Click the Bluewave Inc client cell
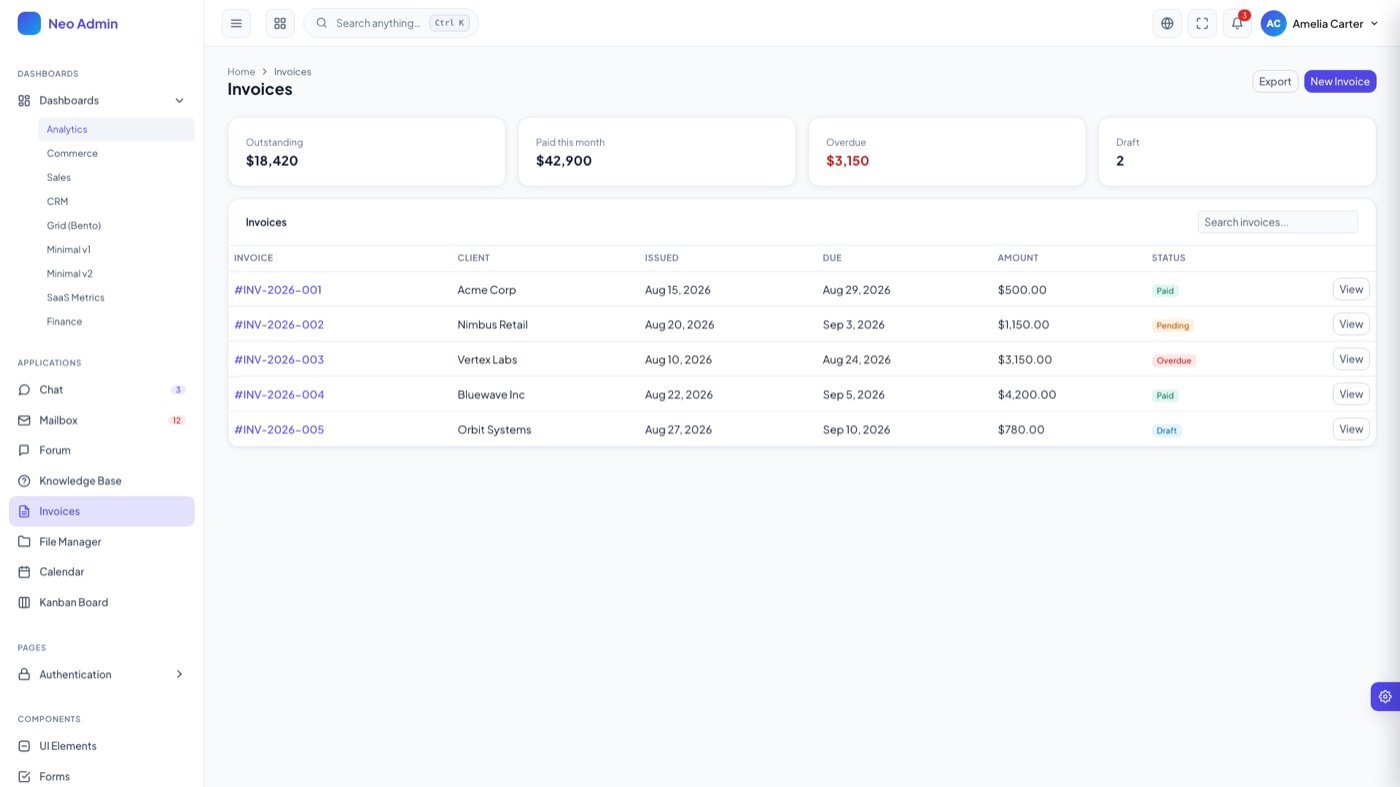 coord(491,394)
